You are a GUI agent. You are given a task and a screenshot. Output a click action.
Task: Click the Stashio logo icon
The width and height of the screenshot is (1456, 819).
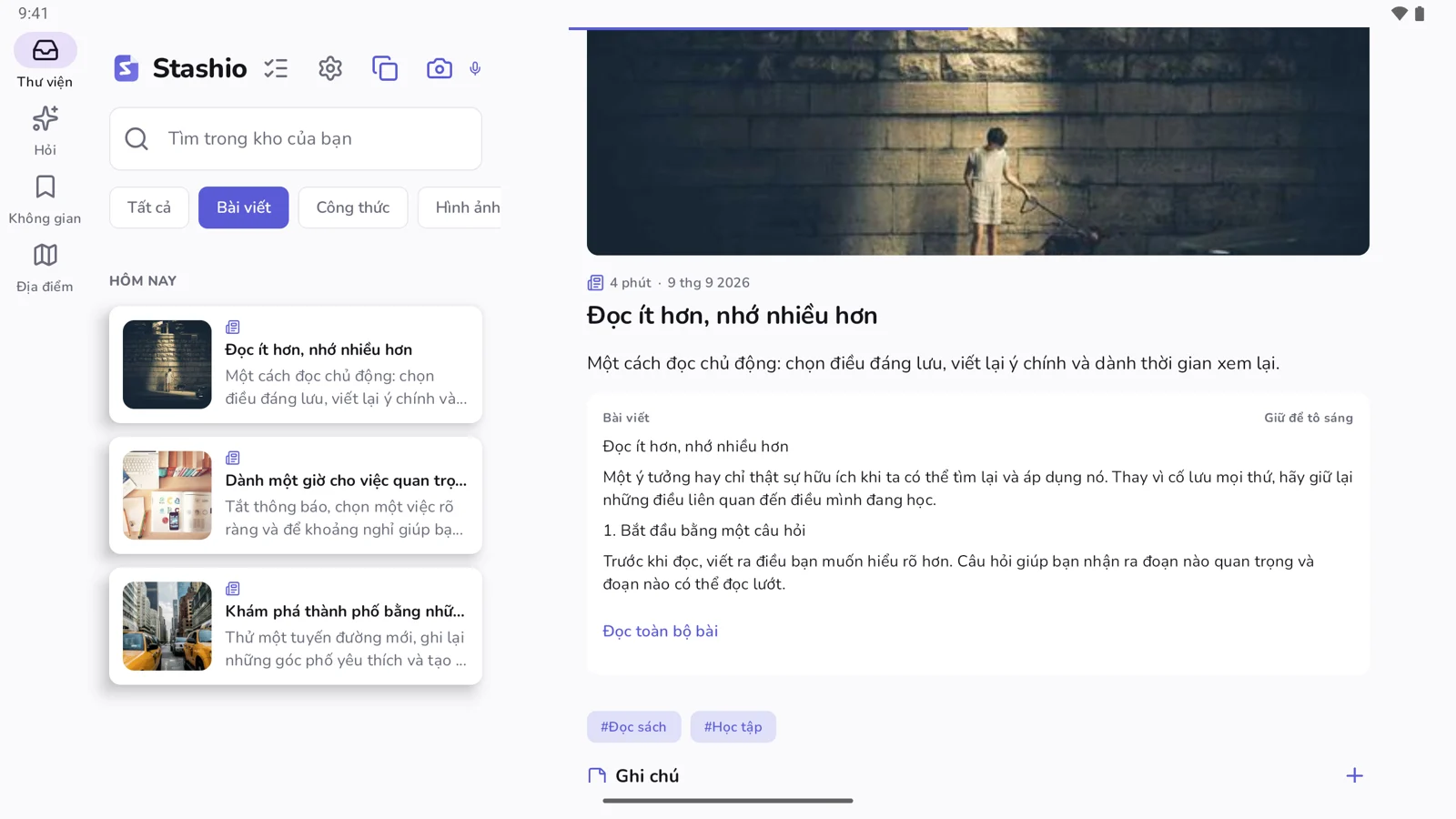(x=126, y=68)
